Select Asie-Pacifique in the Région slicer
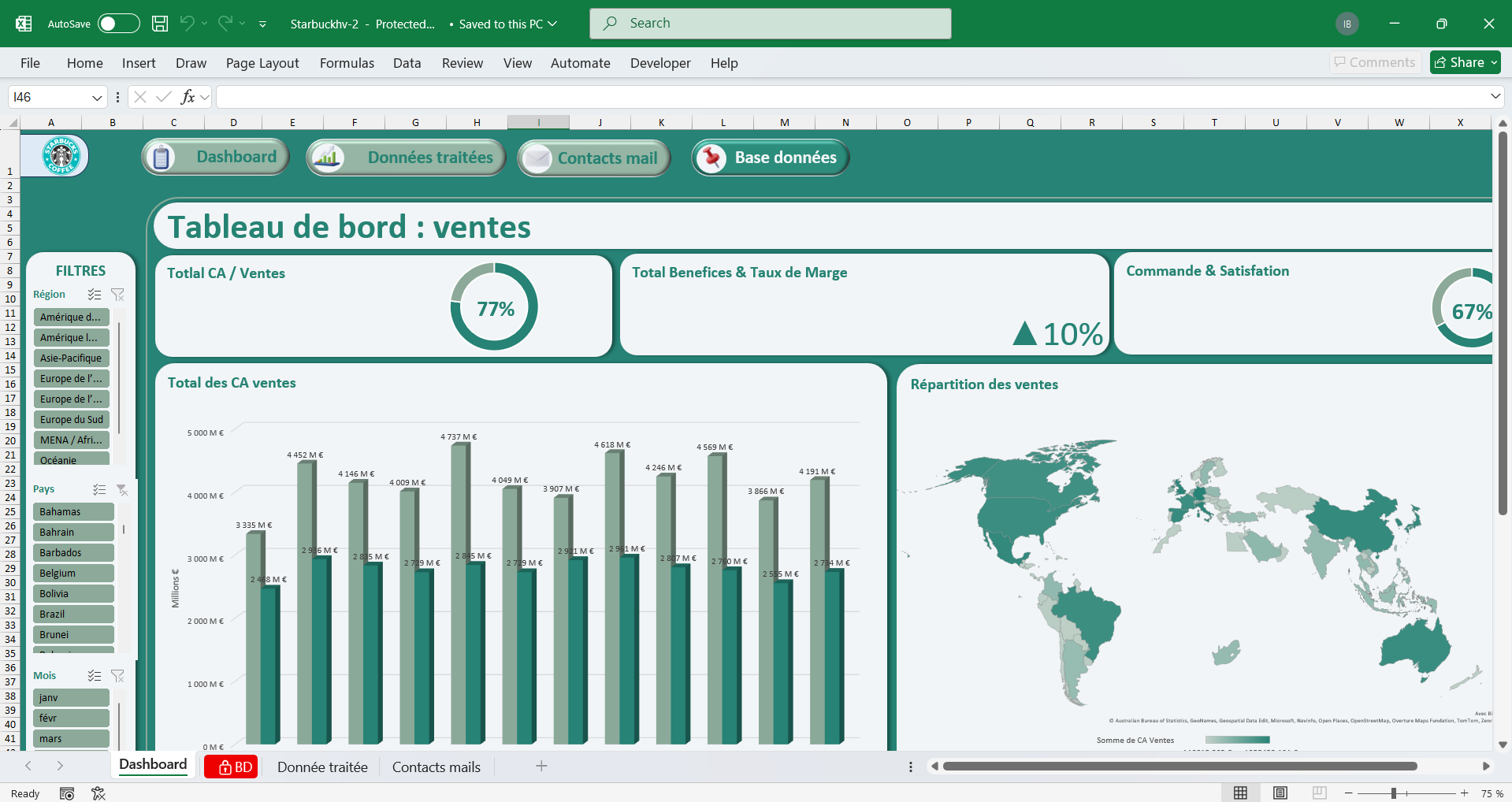The image size is (1512, 802). tap(71, 358)
